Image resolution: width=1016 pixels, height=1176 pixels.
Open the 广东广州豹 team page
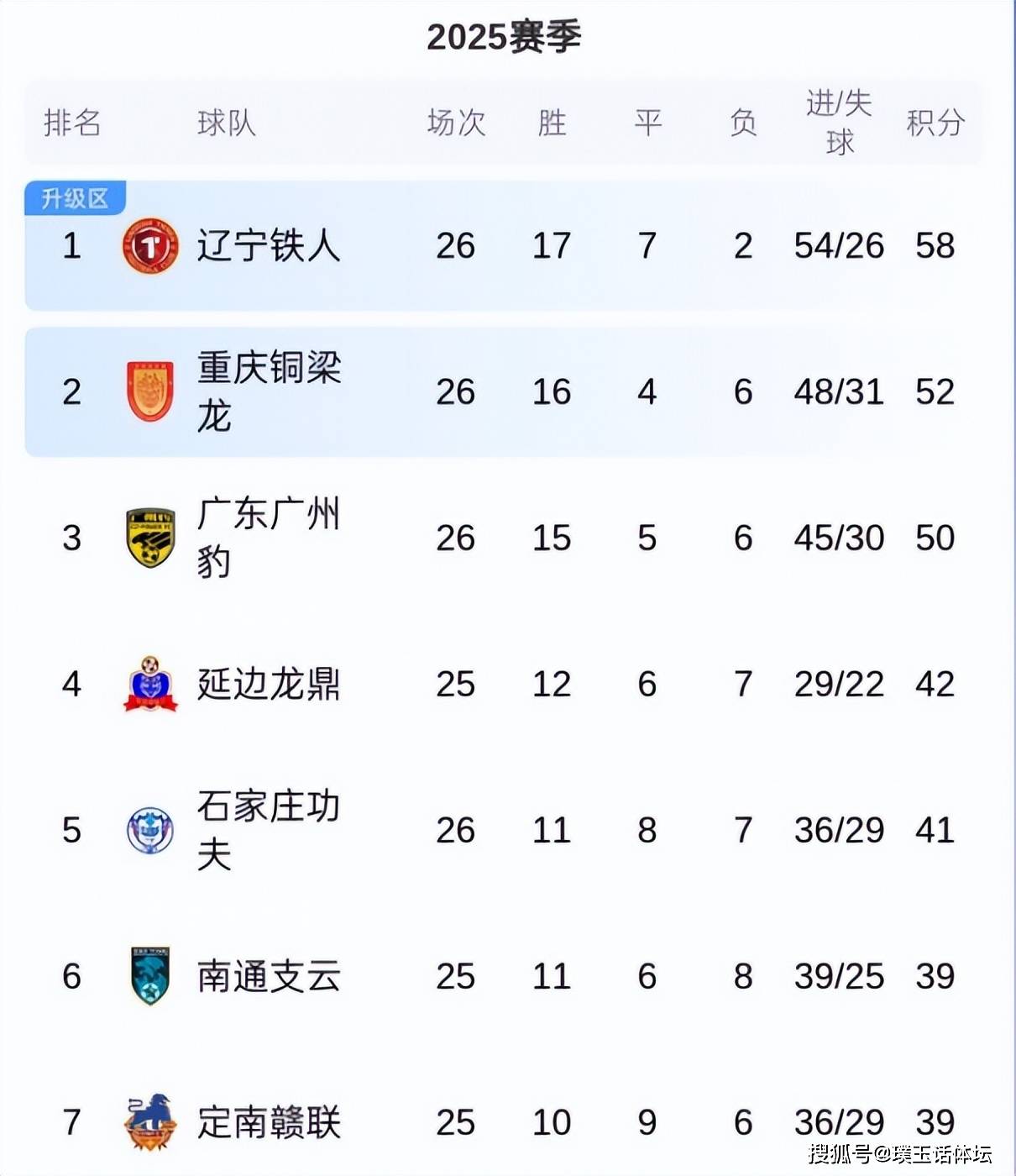pyautogui.click(x=269, y=538)
